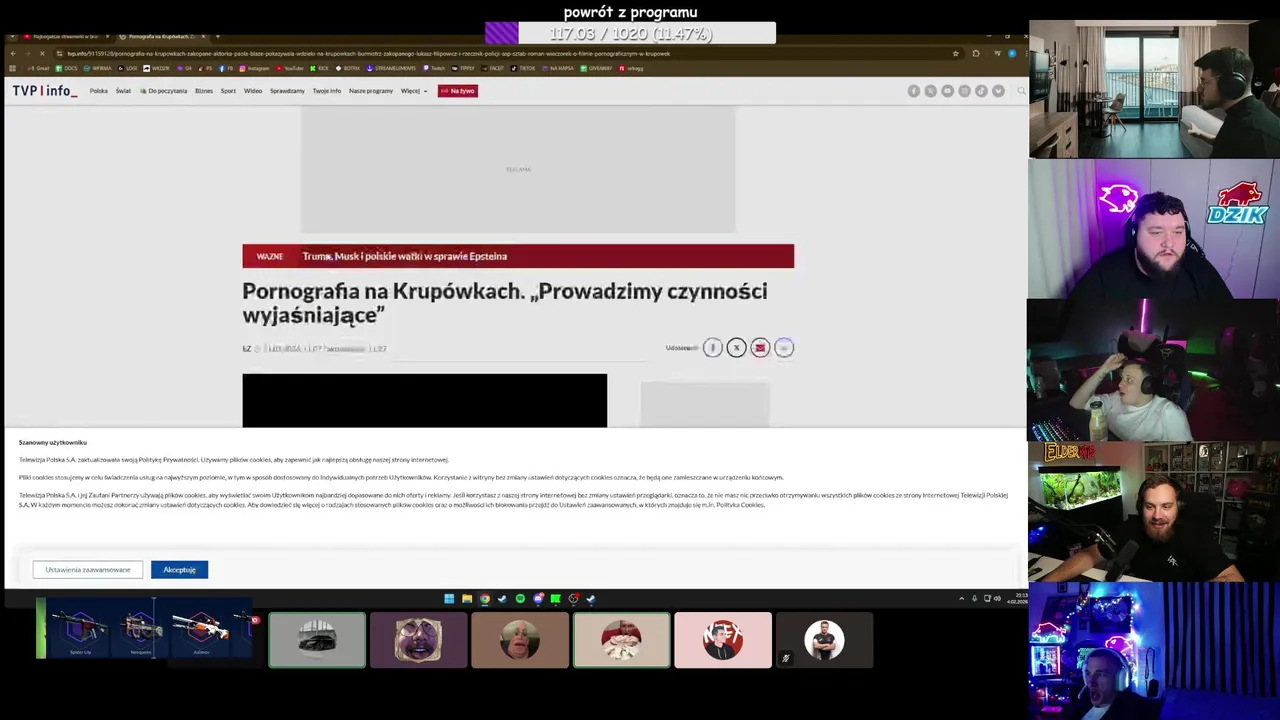
Task: Bookmark this page with the star icon
Action: coord(955,53)
